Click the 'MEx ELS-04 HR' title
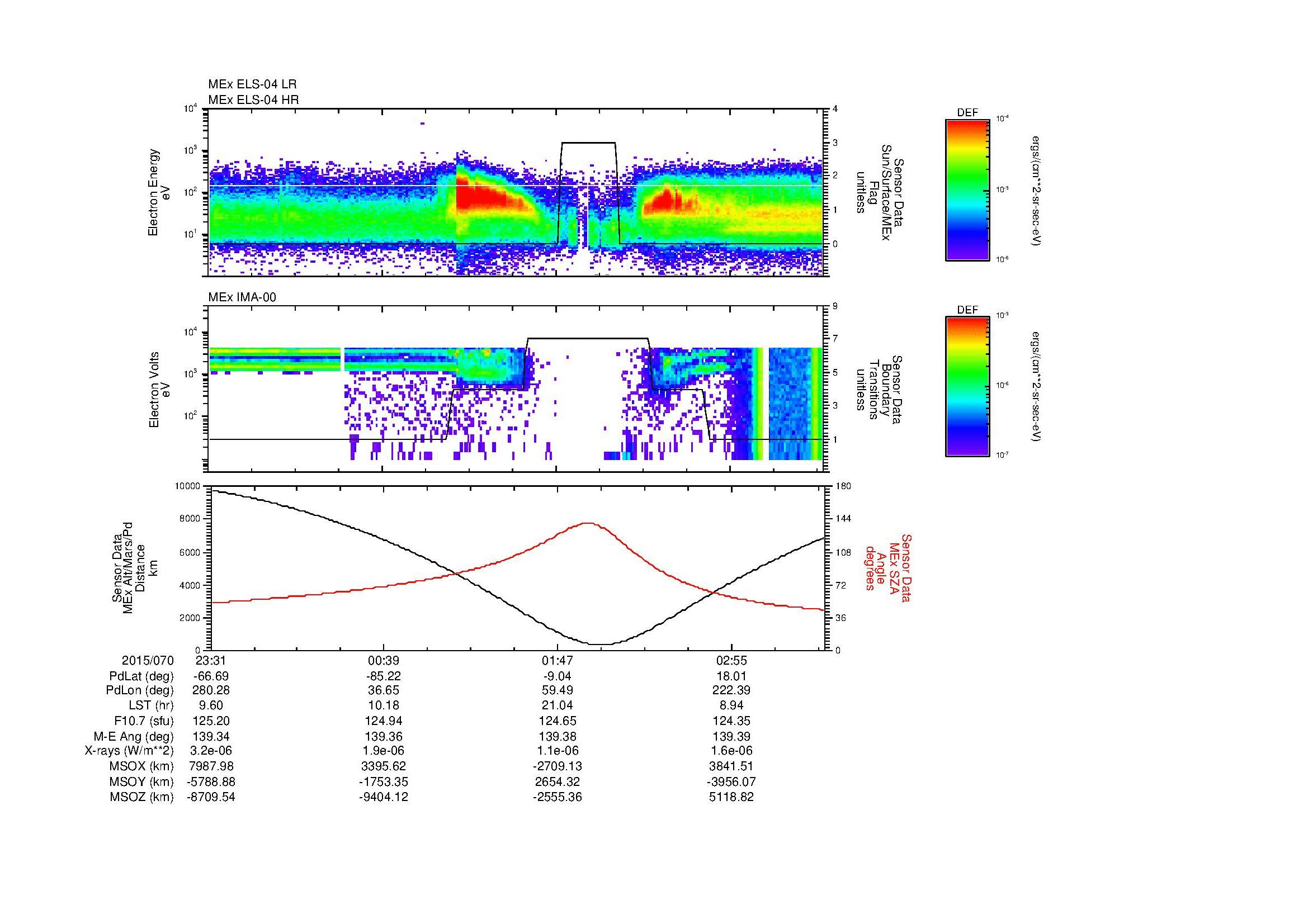The image size is (1308, 924). pos(253,99)
